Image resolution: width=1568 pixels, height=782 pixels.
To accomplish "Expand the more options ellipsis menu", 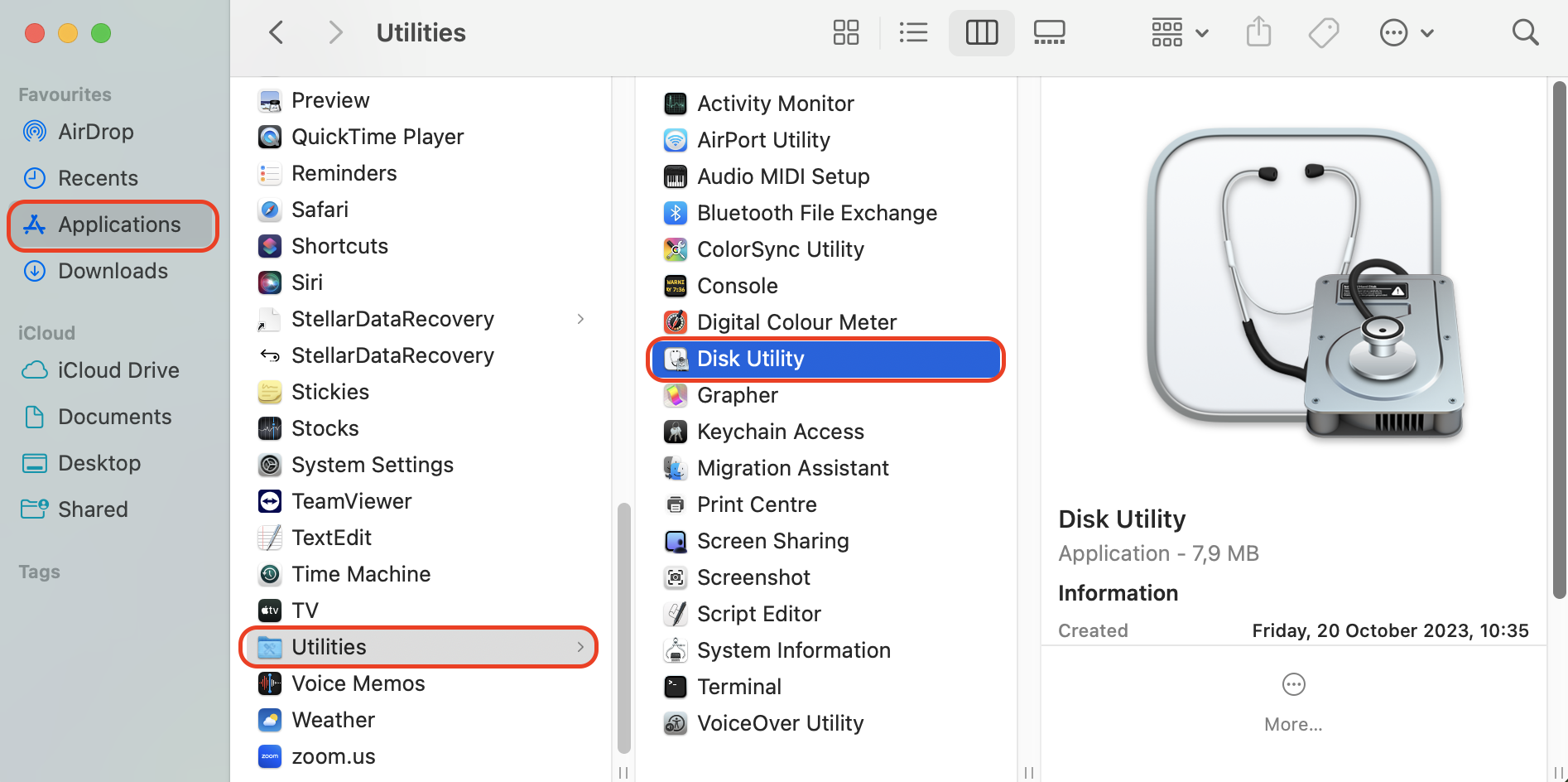I will coord(1405,32).
